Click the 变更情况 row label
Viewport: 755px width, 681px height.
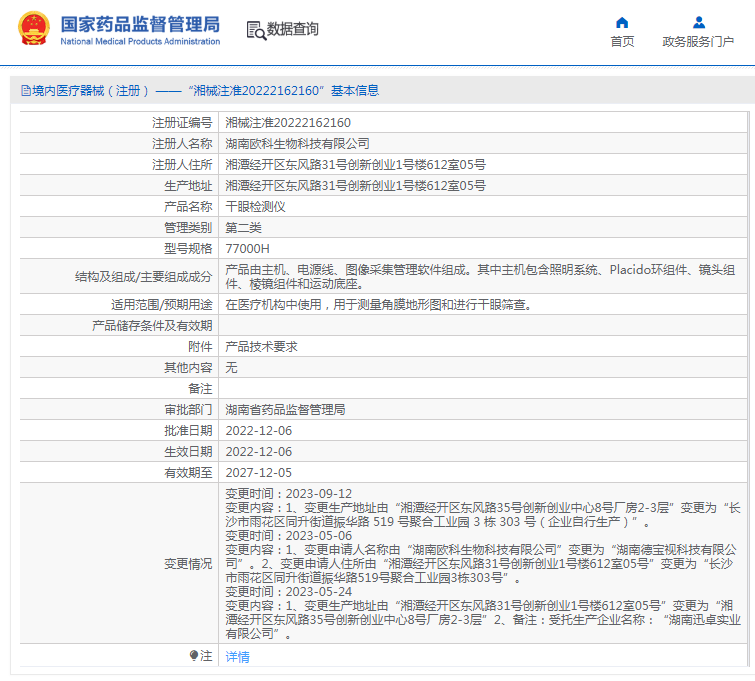(188, 563)
